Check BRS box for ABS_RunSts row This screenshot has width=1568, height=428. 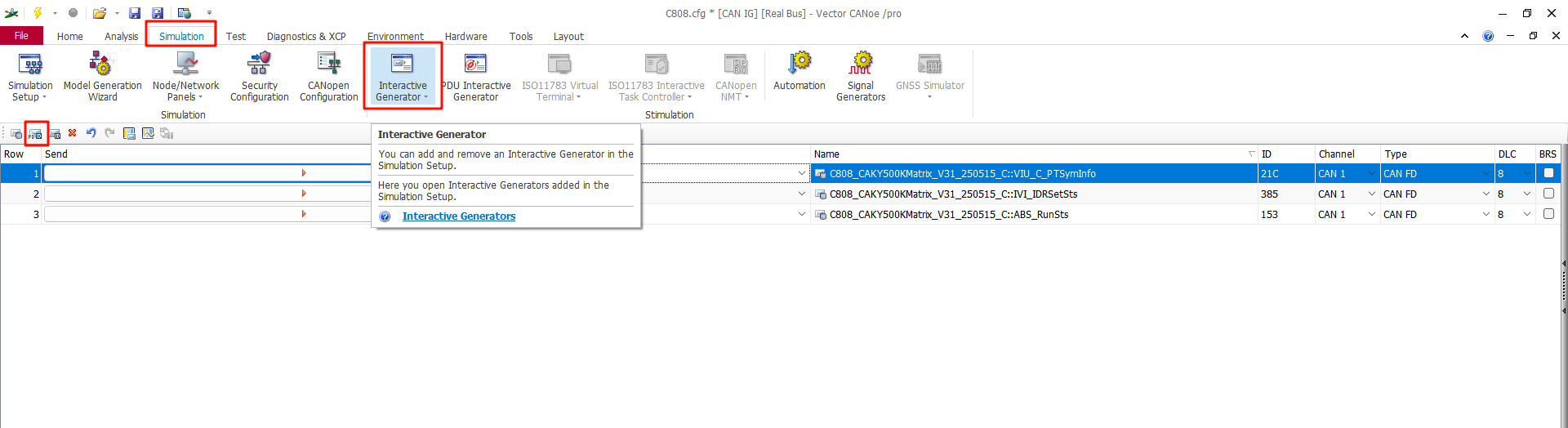click(1548, 214)
